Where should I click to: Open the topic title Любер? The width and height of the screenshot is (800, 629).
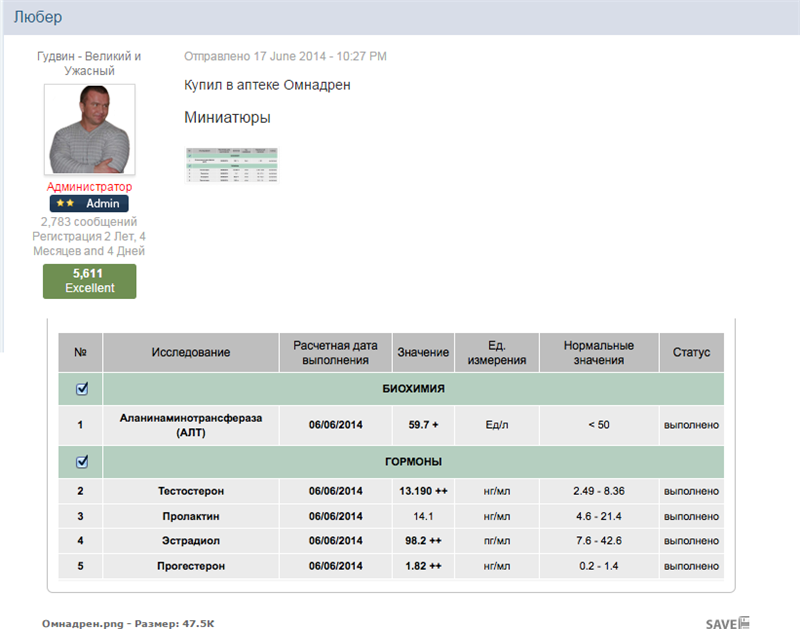pyautogui.click(x=37, y=17)
